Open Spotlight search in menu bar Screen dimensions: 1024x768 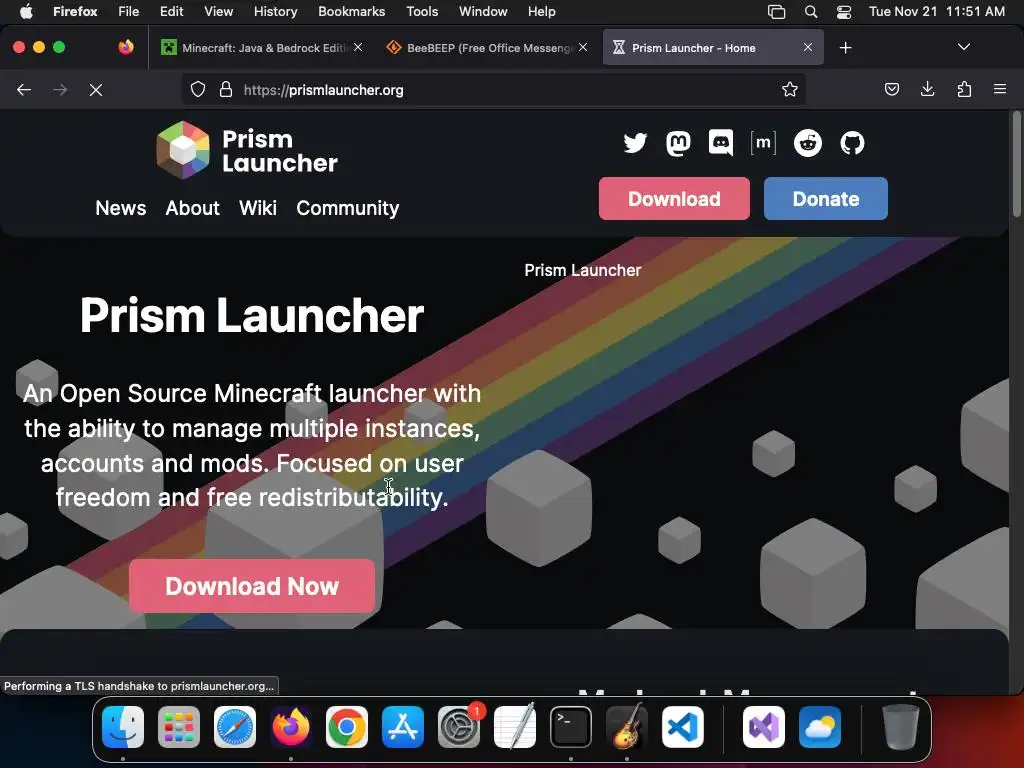point(810,11)
